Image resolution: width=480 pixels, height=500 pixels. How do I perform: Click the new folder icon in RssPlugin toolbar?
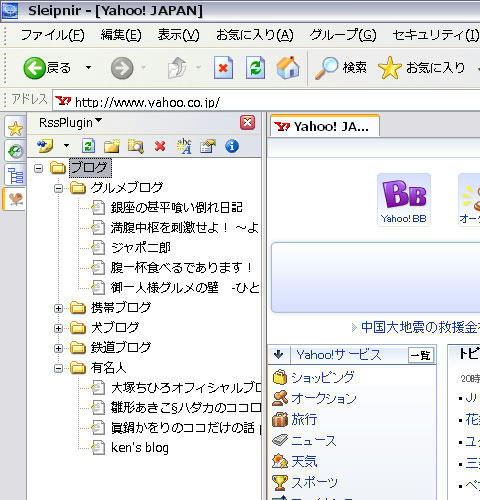[112, 146]
